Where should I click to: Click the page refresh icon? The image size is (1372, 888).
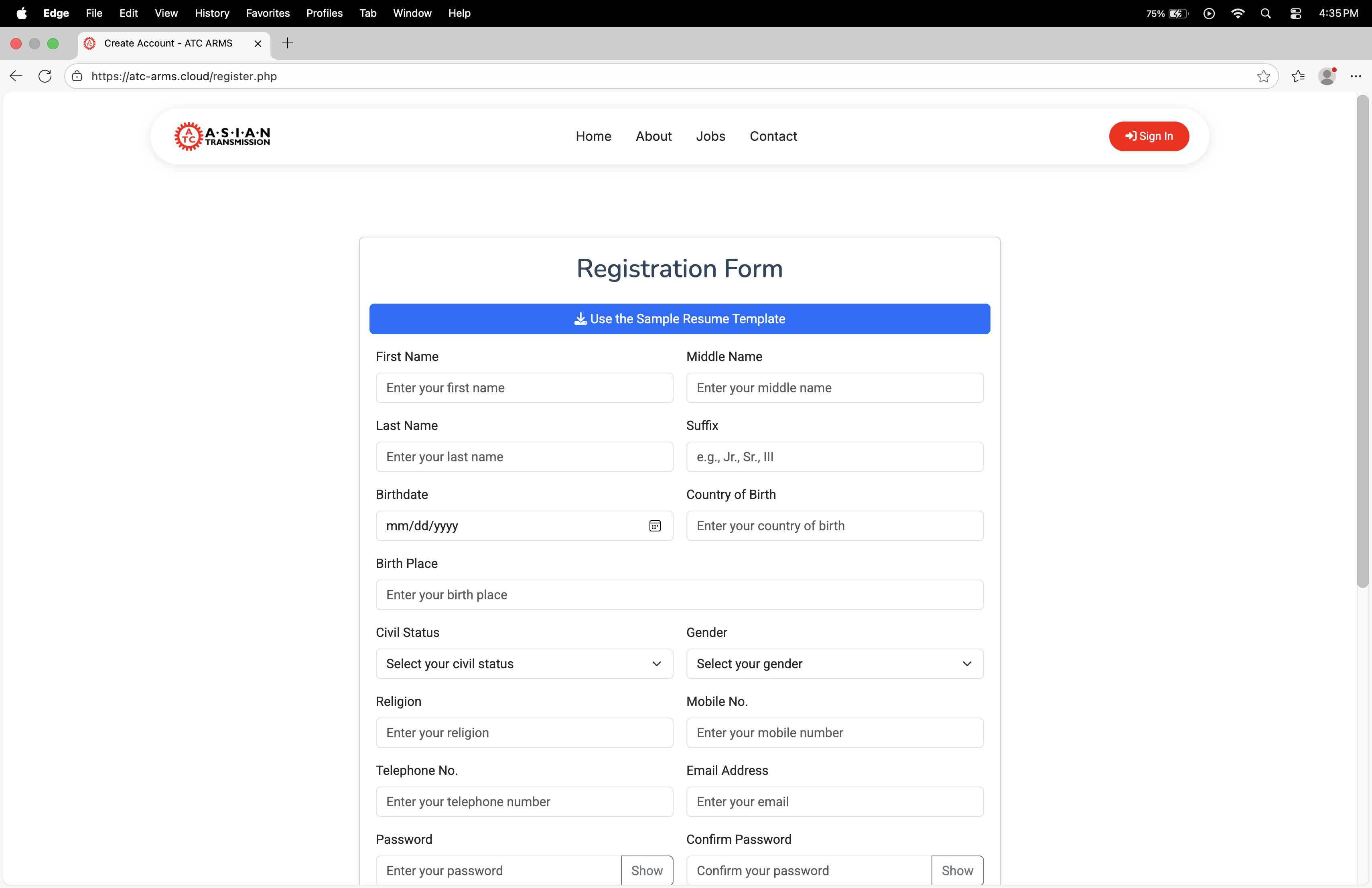tap(45, 76)
